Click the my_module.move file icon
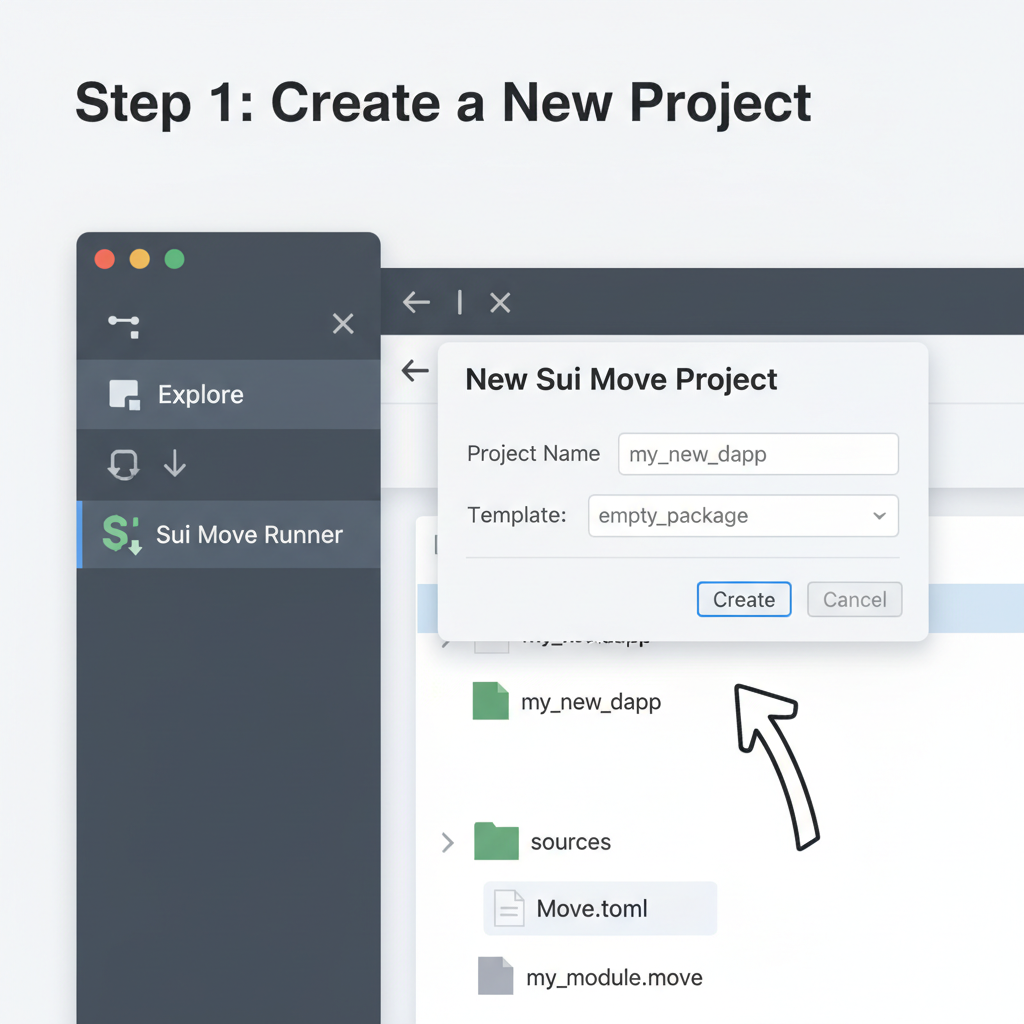Screen dimensions: 1024x1024 click(494, 976)
